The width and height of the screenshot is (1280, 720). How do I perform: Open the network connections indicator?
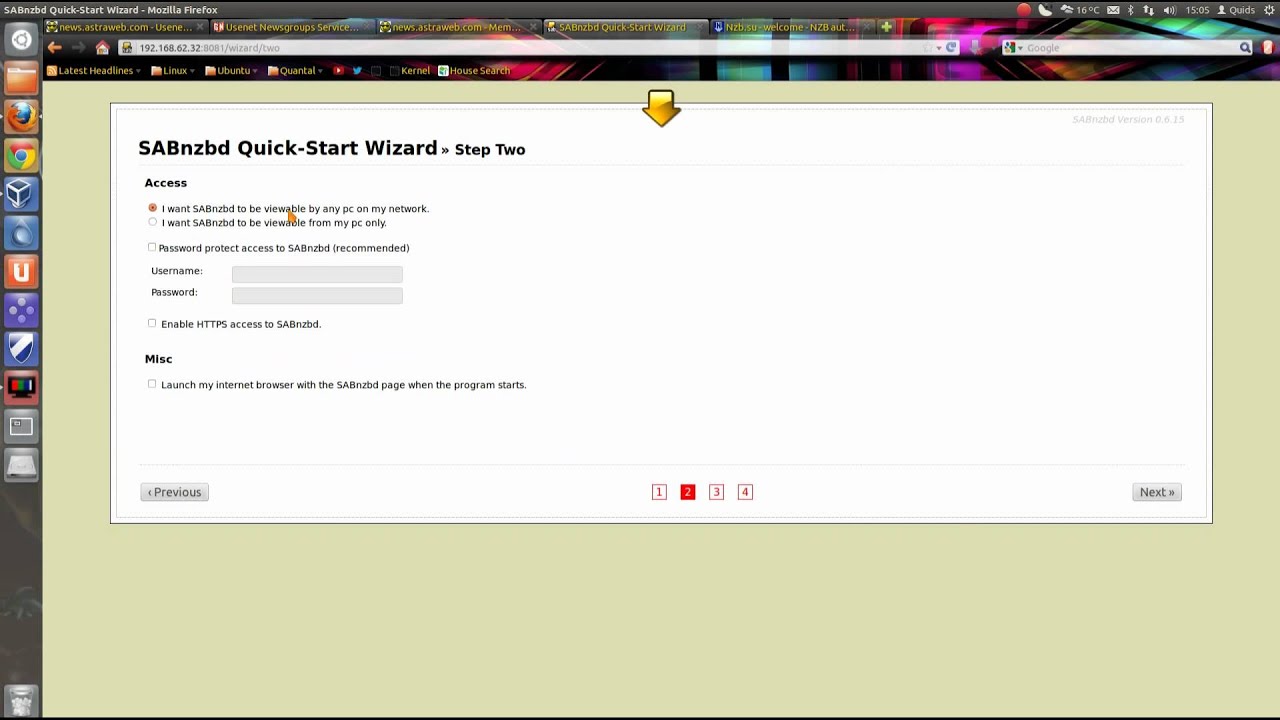point(1148,10)
